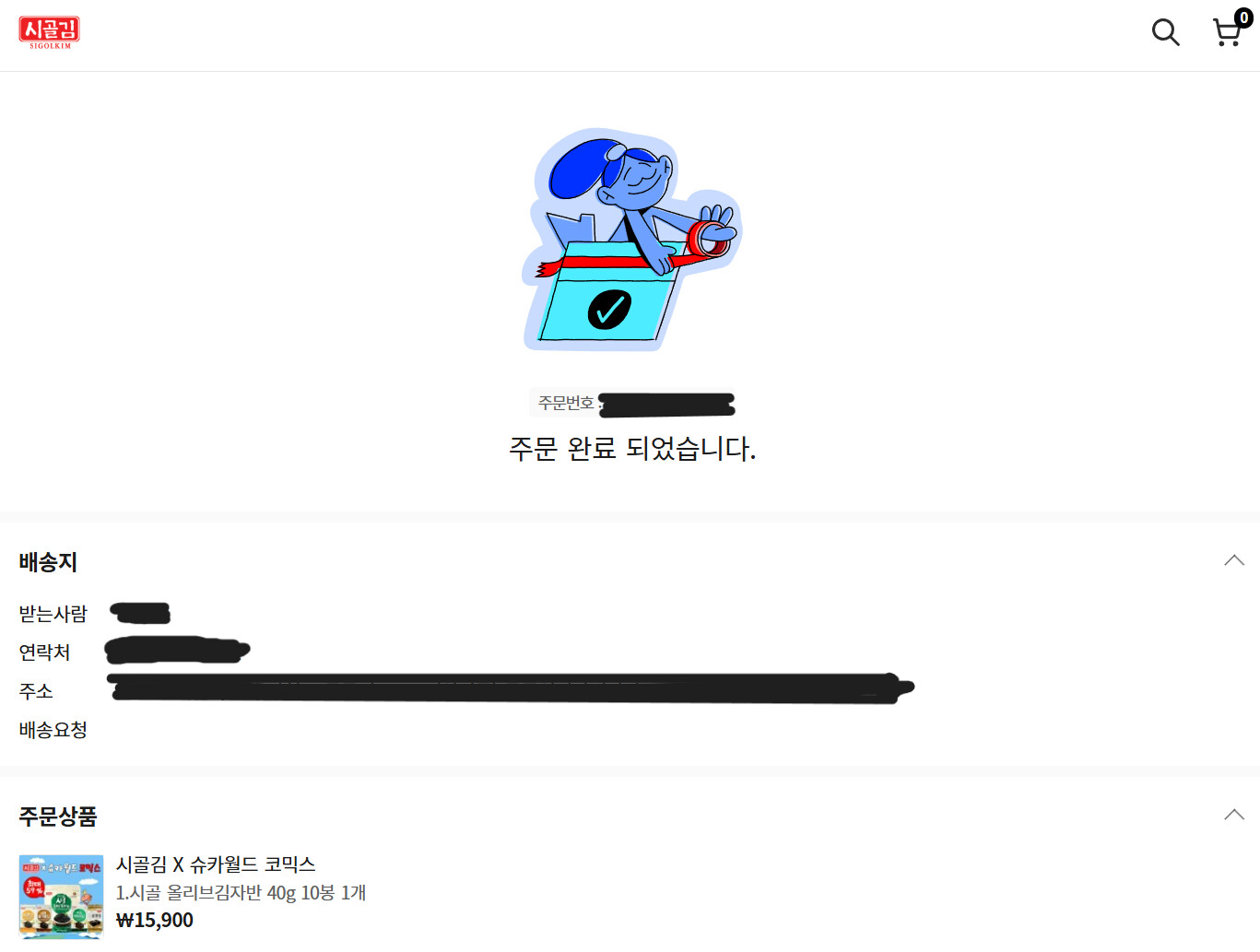Click the 주문번호 label tag
Screen dimensions: 1260x952
click(566, 404)
